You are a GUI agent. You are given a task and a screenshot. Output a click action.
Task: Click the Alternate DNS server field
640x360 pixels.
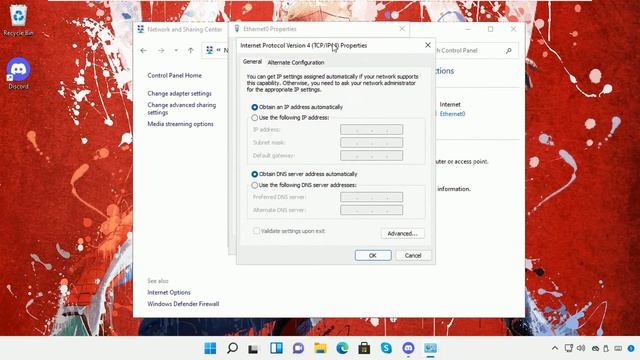click(371, 210)
